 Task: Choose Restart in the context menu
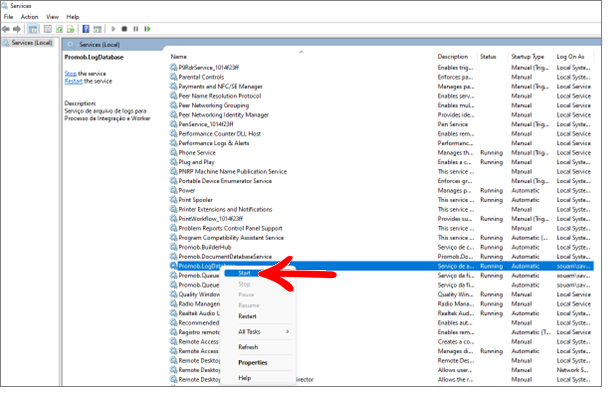coord(247,316)
